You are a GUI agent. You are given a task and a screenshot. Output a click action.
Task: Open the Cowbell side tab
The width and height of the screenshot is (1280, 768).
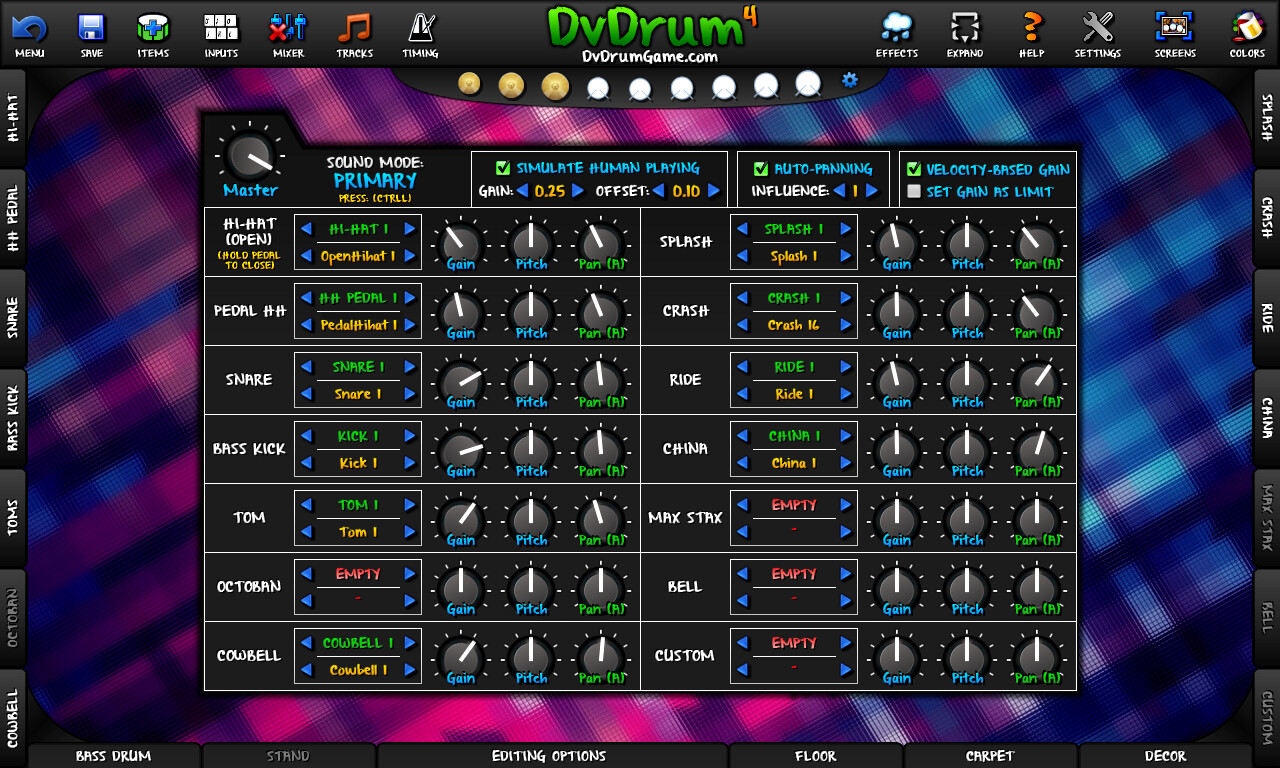point(13,718)
